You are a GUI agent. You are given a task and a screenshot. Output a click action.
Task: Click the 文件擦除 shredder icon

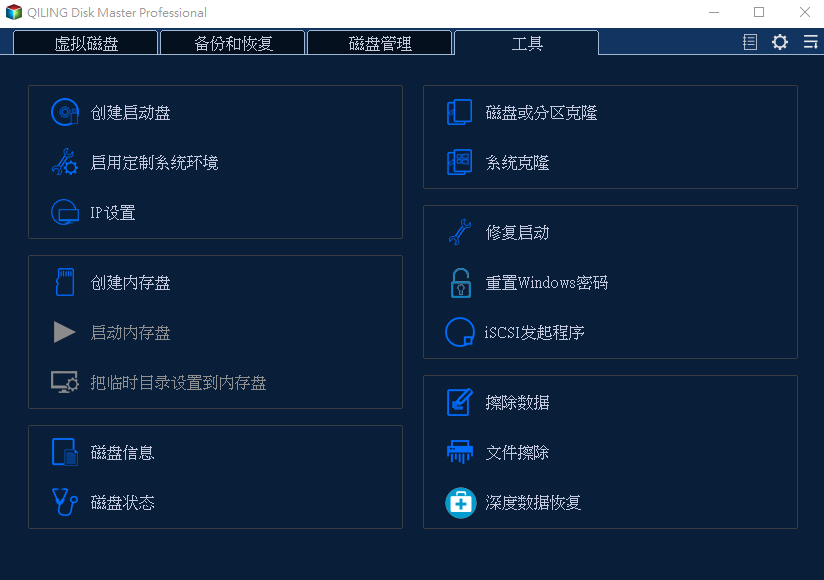click(460, 452)
